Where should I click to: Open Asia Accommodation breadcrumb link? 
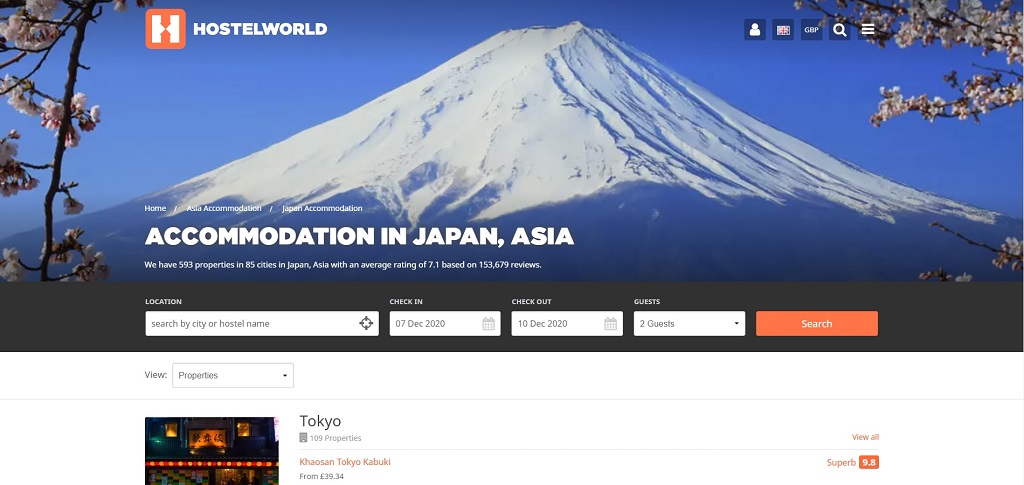coord(223,208)
